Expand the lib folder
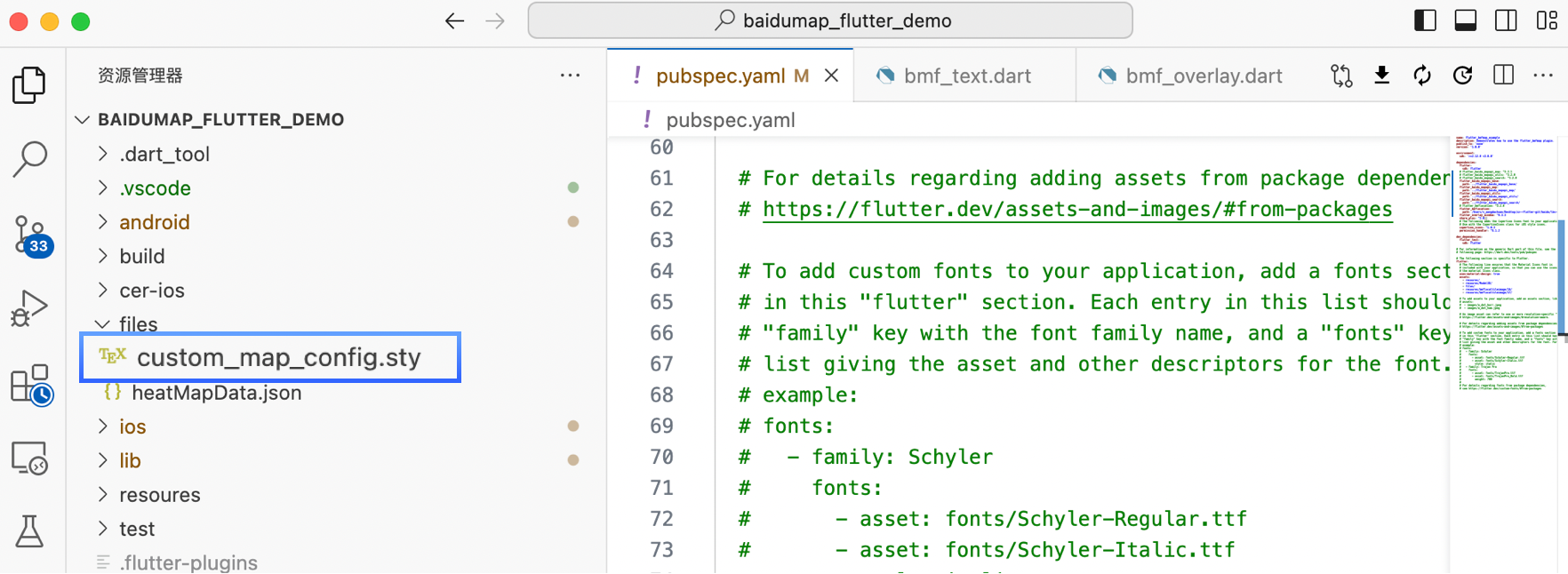The image size is (1568, 574). (x=130, y=460)
